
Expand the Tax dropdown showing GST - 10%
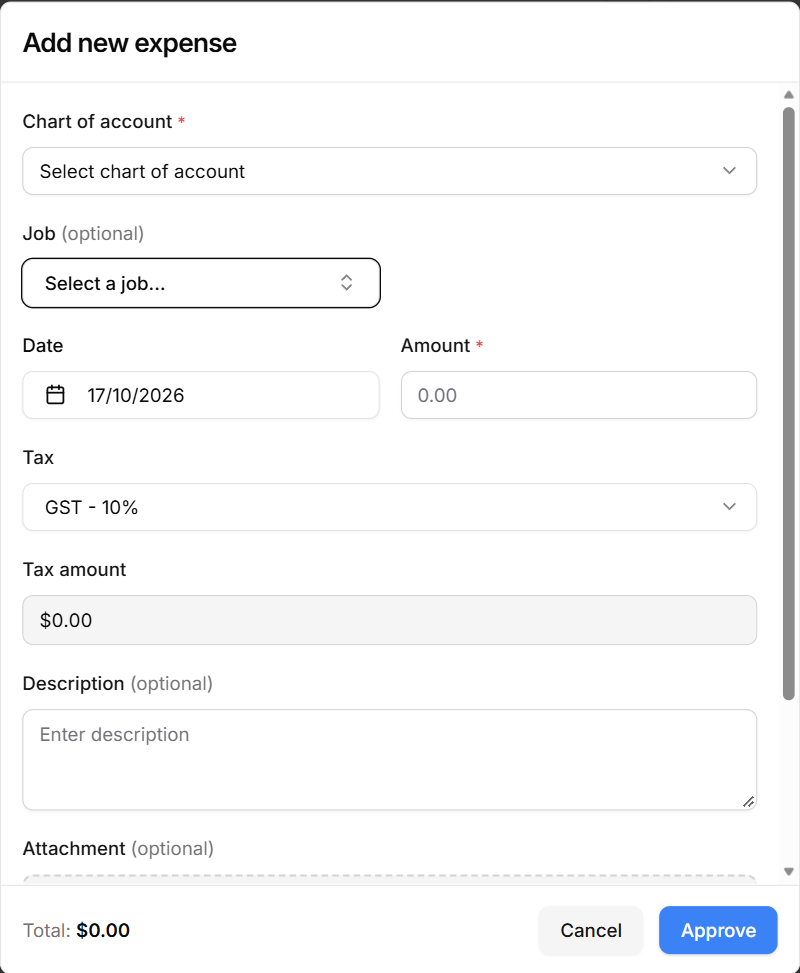coord(389,507)
